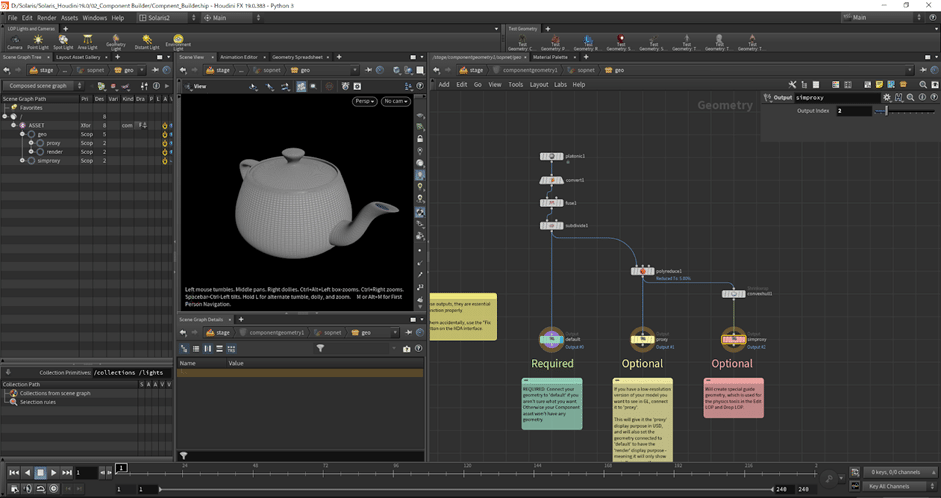Switch to the Geometry Spreadsheet tab
Screen dimensions: 941x498
(298, 58)
